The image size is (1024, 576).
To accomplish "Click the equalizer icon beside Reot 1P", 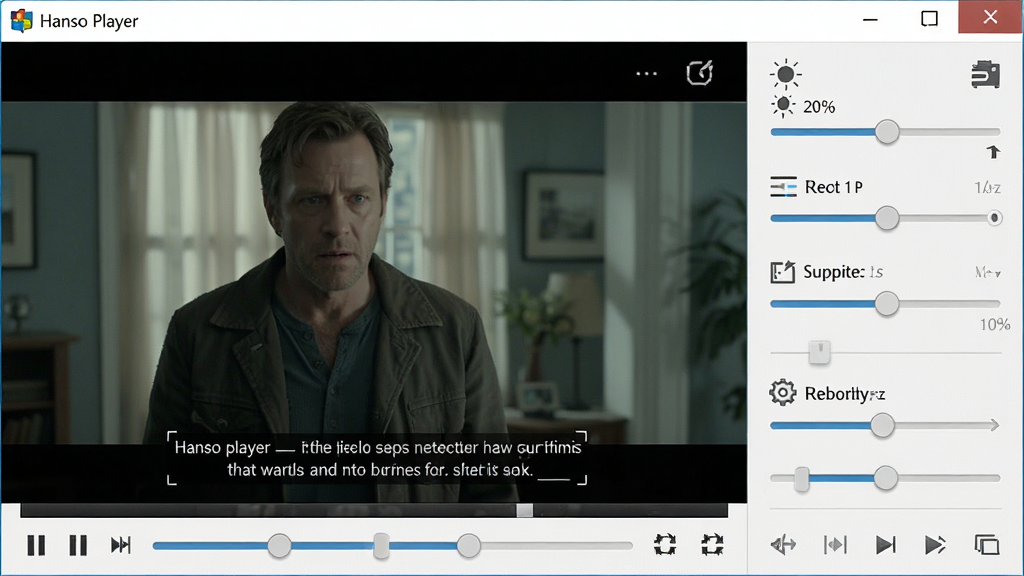I will (783, 187).
